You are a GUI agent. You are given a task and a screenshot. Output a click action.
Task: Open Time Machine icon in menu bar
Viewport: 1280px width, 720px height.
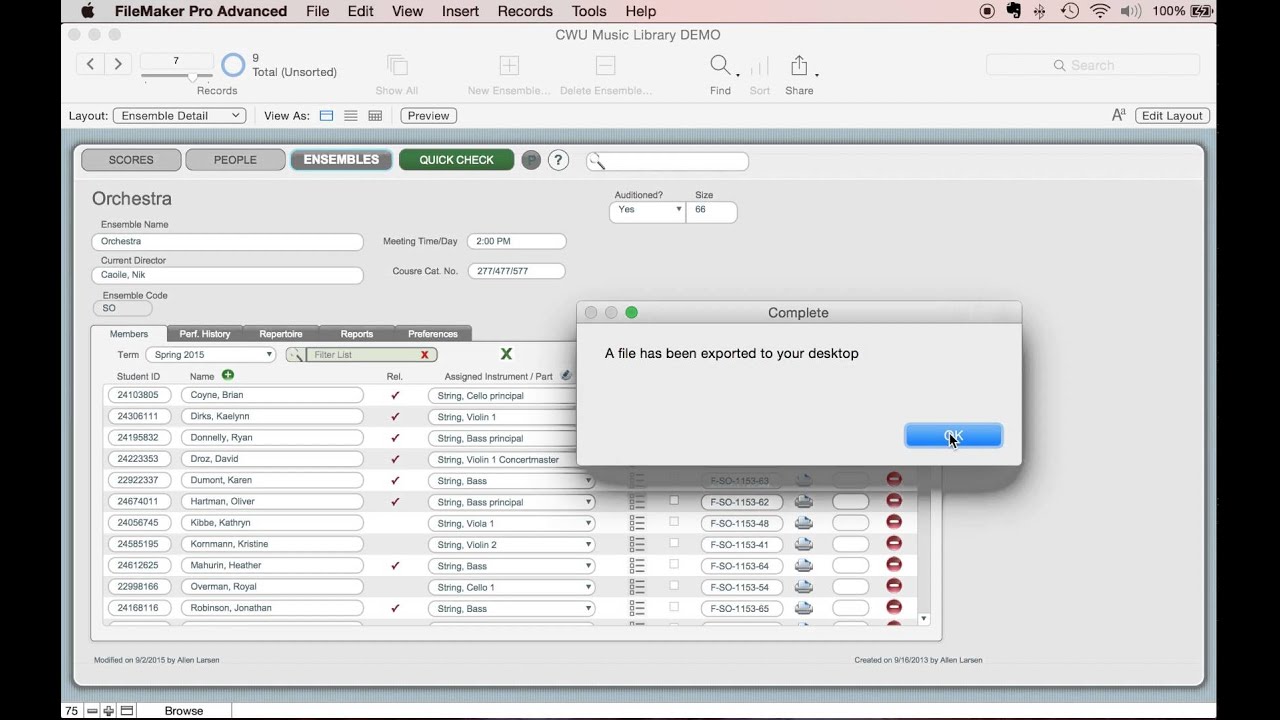(x=1070, y=11)
